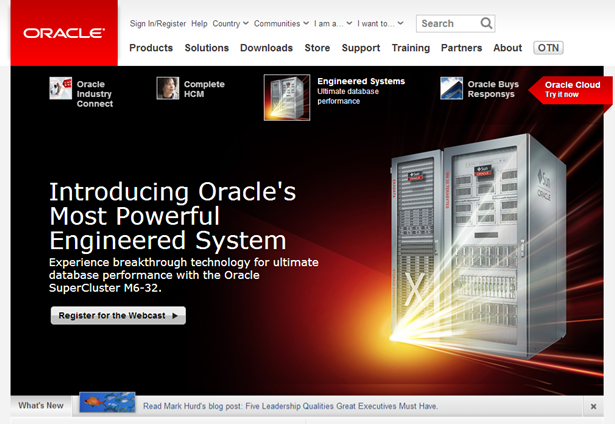Select the Complete HCM thumbnail image

[x=168, y=88]
